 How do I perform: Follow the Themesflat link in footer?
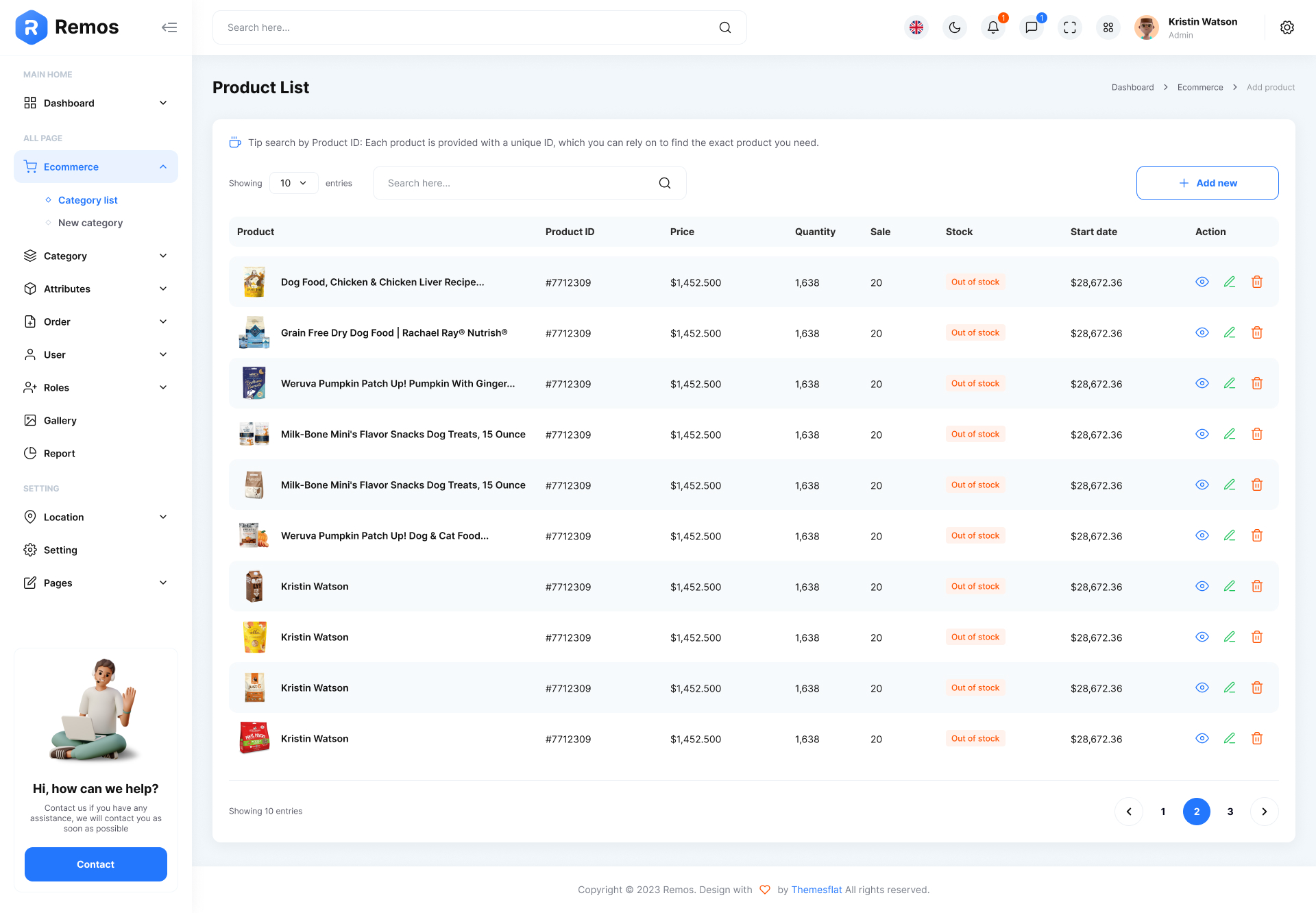pos(816,889)
